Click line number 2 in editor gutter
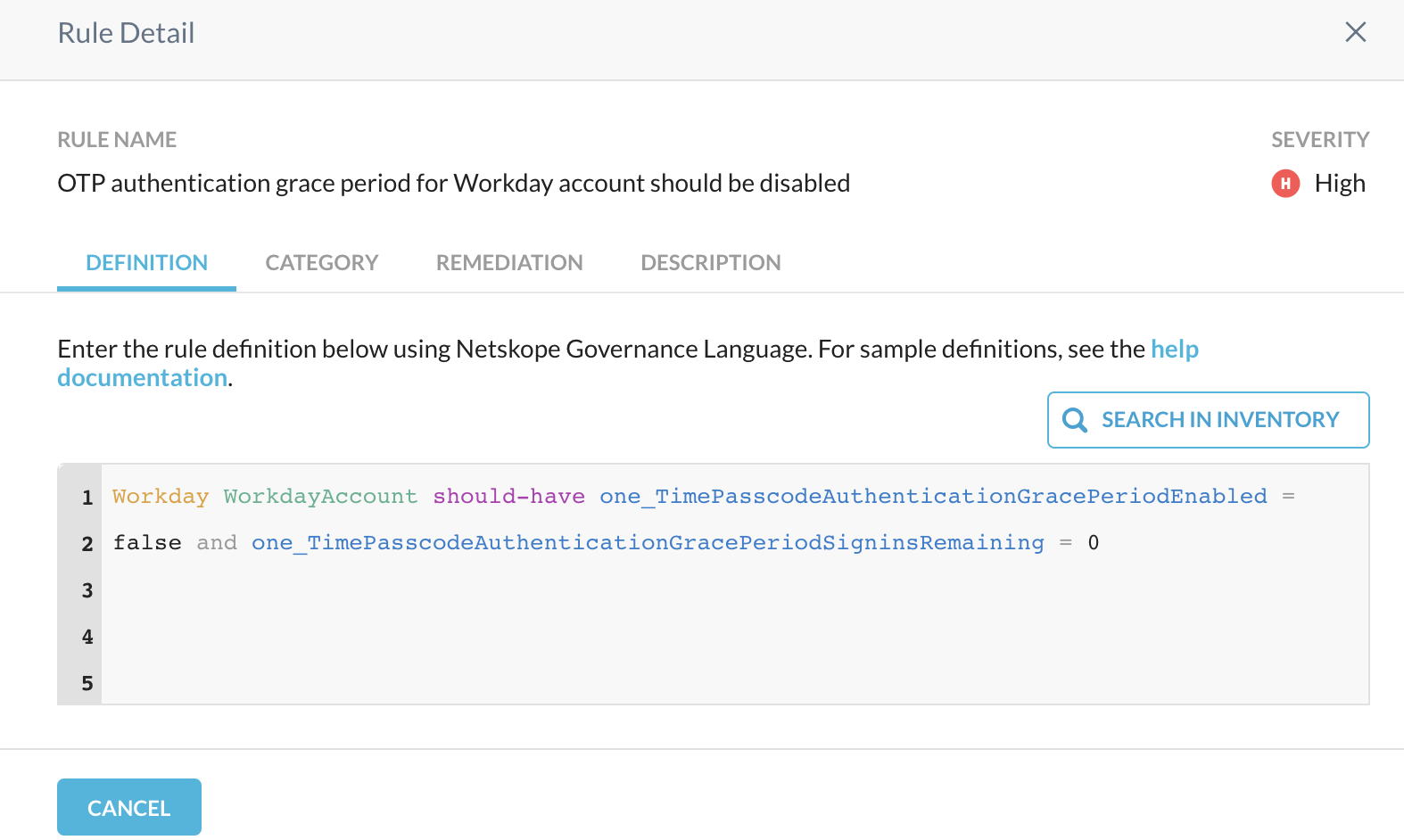This screenshot has height=840, width=1404. [87, 544]
